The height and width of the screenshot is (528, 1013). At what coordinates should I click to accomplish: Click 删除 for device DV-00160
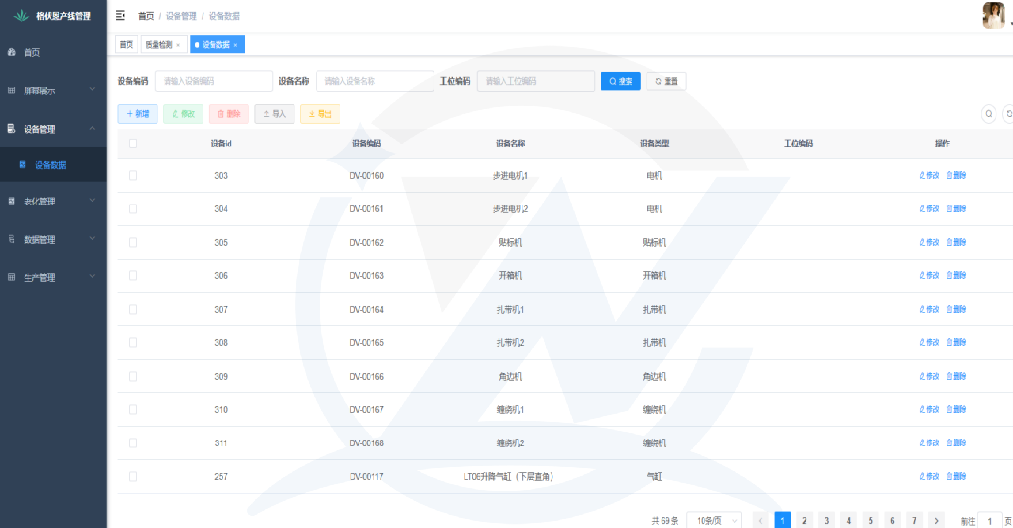[956, 175]
